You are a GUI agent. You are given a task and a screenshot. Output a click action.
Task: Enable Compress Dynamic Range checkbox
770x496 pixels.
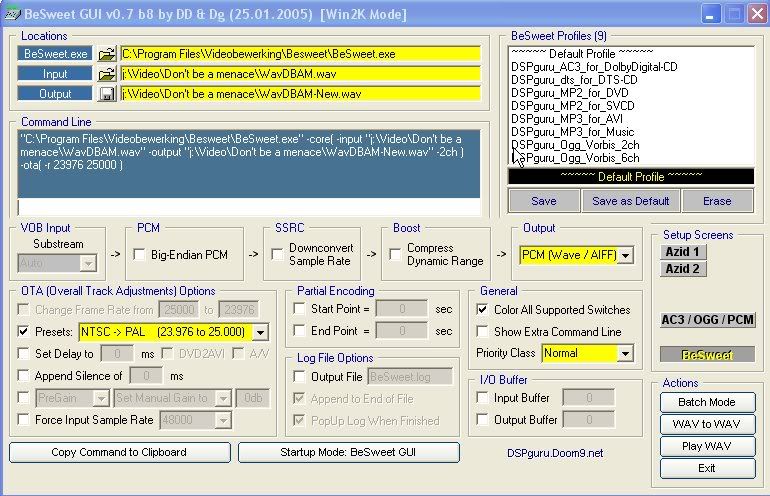coord(395,254)
